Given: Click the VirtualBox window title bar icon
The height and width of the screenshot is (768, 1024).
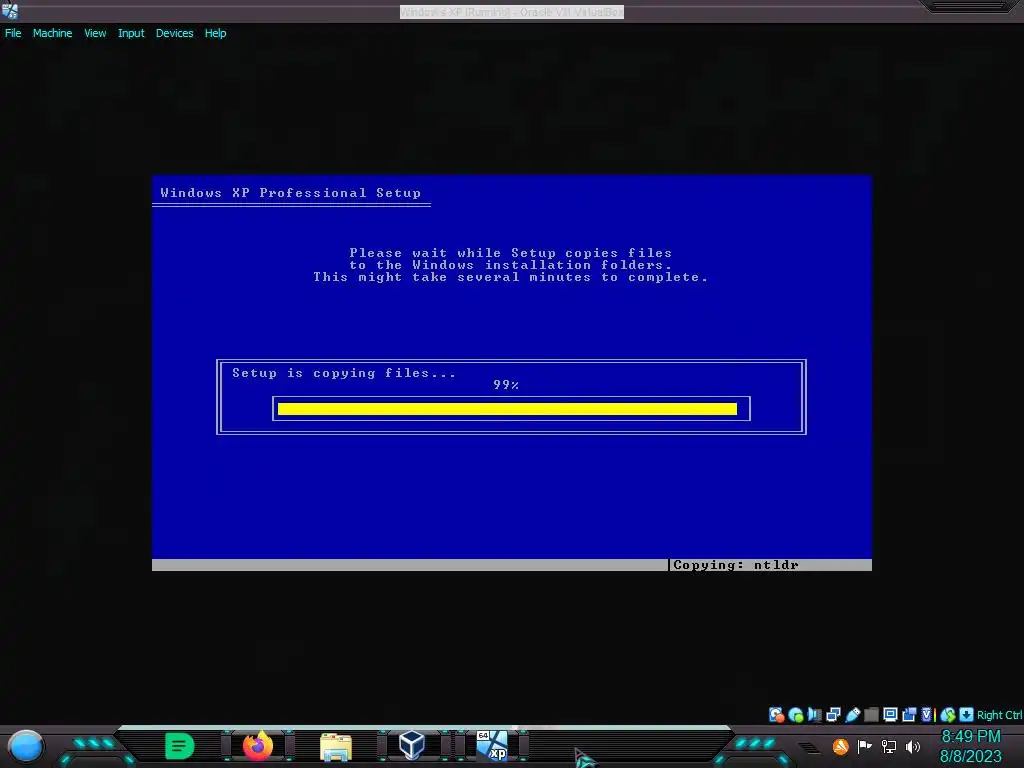Looking at the screenshot, I should (10, 11).
